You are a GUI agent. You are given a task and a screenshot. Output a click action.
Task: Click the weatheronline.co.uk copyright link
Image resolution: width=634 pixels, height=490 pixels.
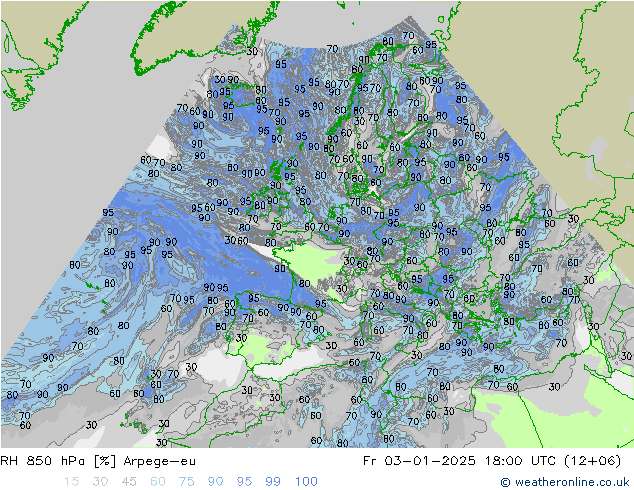(x=565, y=482)
